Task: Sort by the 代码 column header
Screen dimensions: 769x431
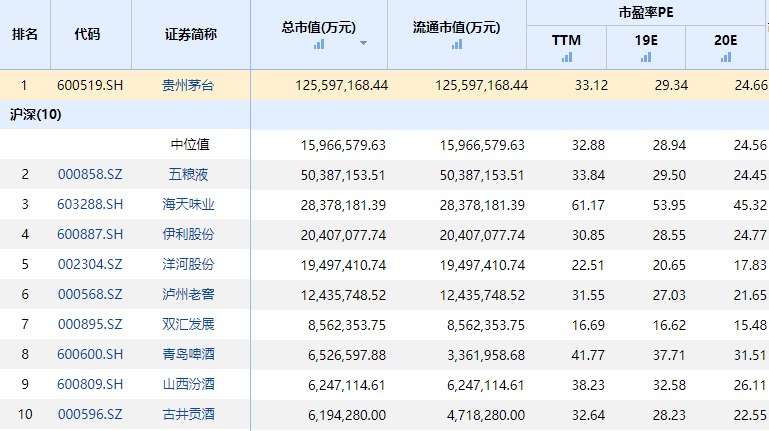Action: (87, 34)
